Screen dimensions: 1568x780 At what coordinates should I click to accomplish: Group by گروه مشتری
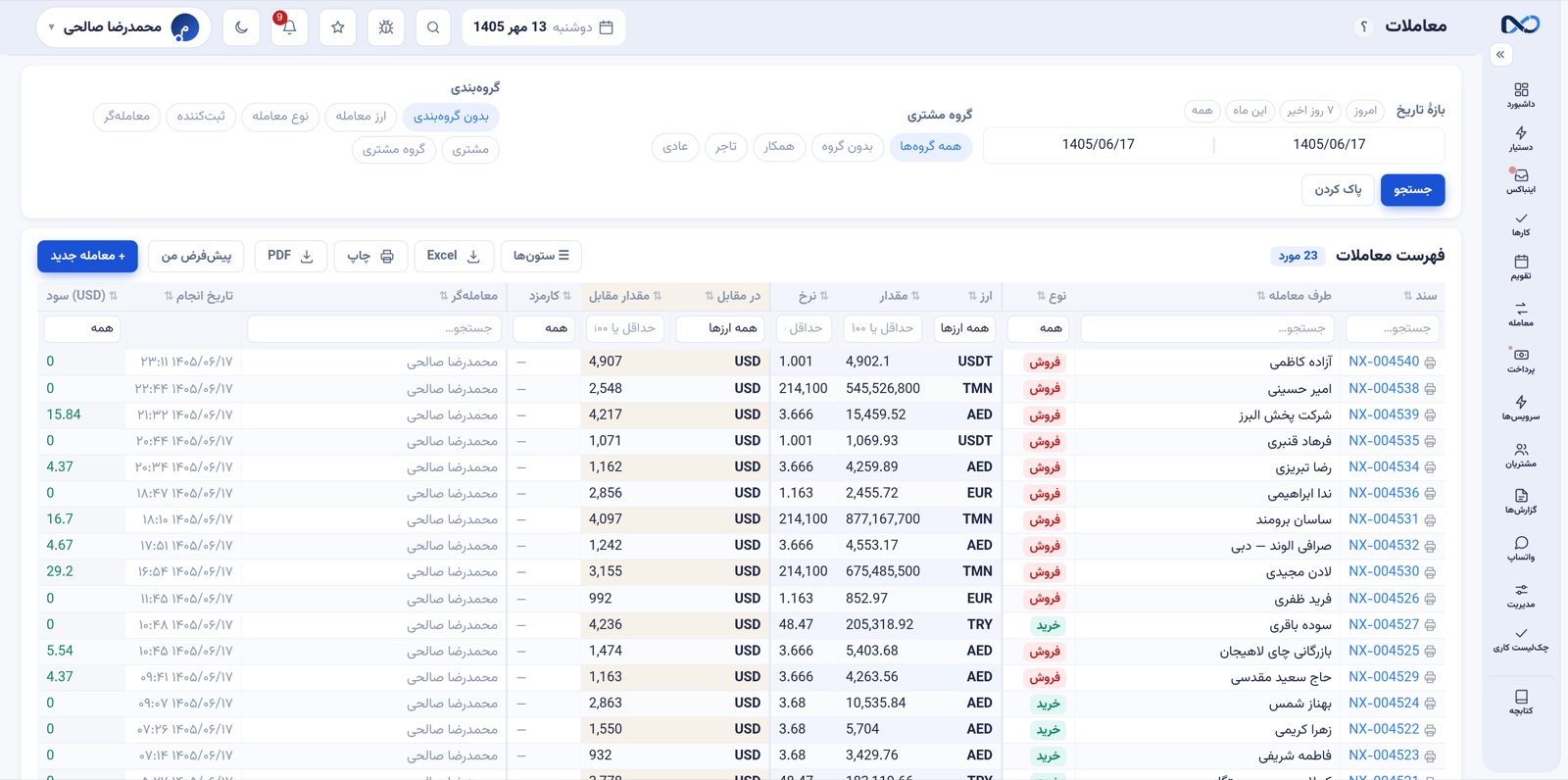394,150
